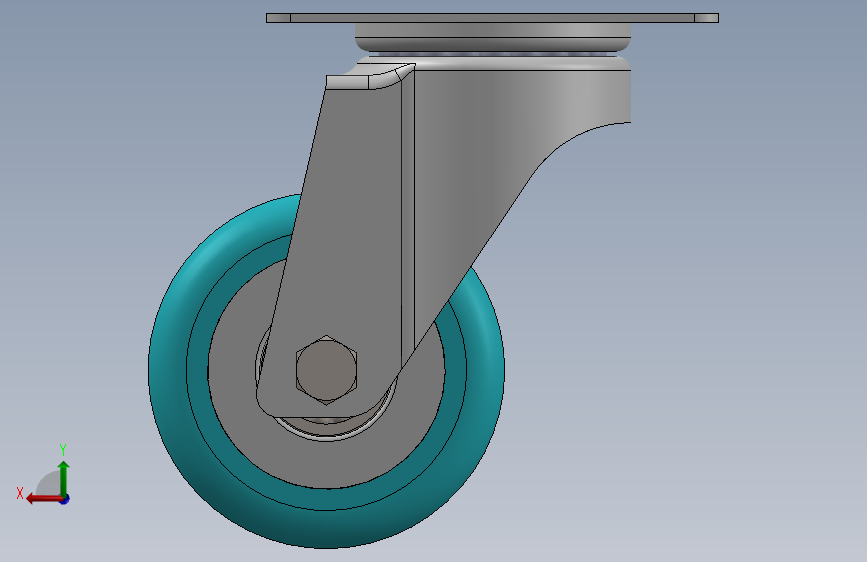Click the green Y axis arrow of the triad
Image resolution: width=867 pixels, height=562 pixels.
[x=64, y=479]
